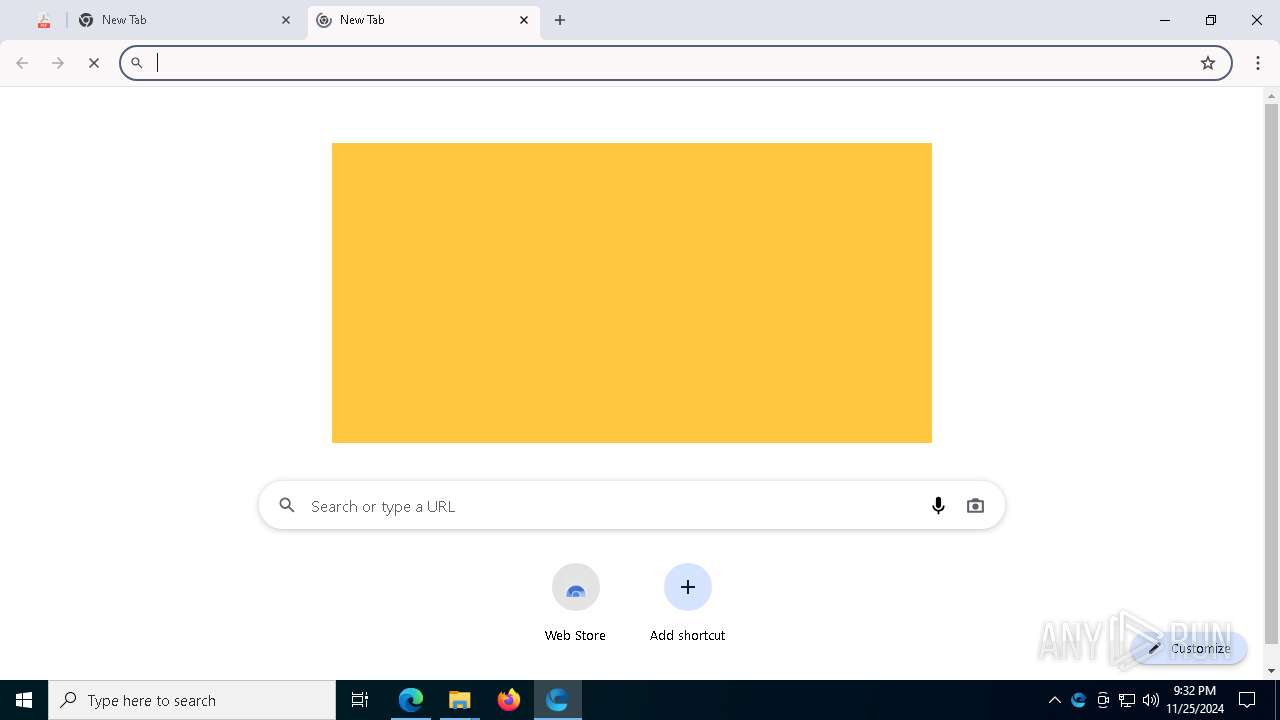Select the active second New Tab
The image size is (1280, 720).
pyautogui.click(x=424, y=20)
